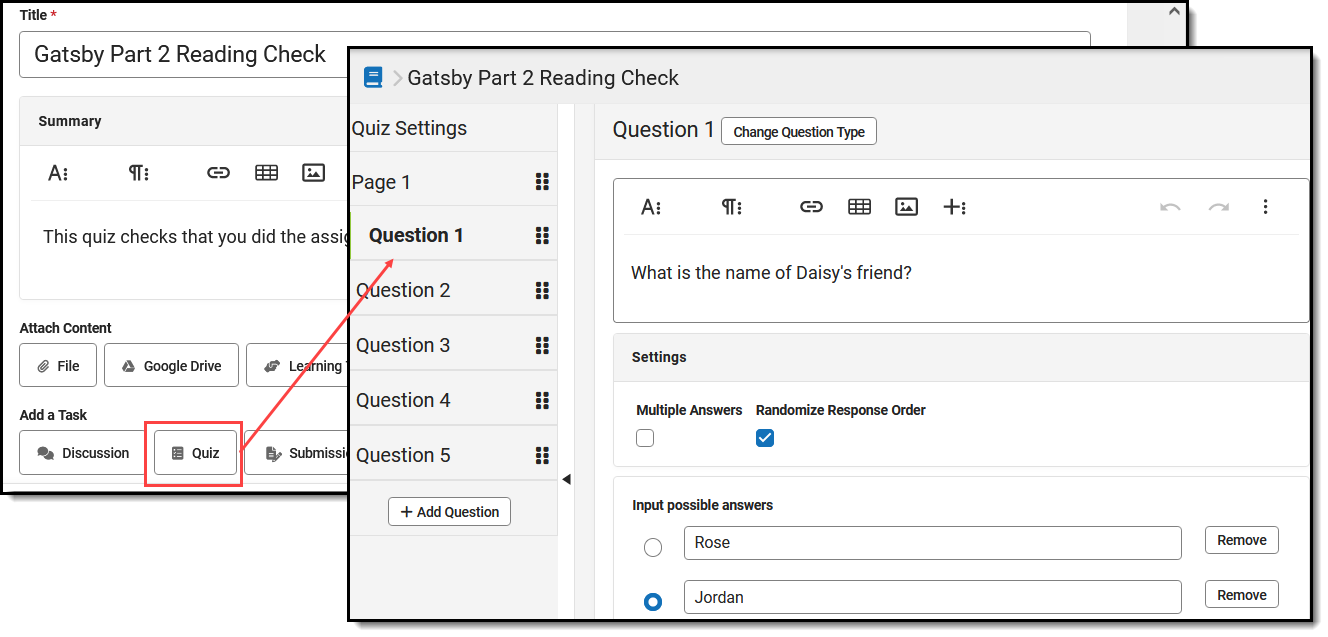Image resolution: width=1328 pixels, height=637 pixels.
Task: Insert an image in the question editor
Action: click(907, 207)
